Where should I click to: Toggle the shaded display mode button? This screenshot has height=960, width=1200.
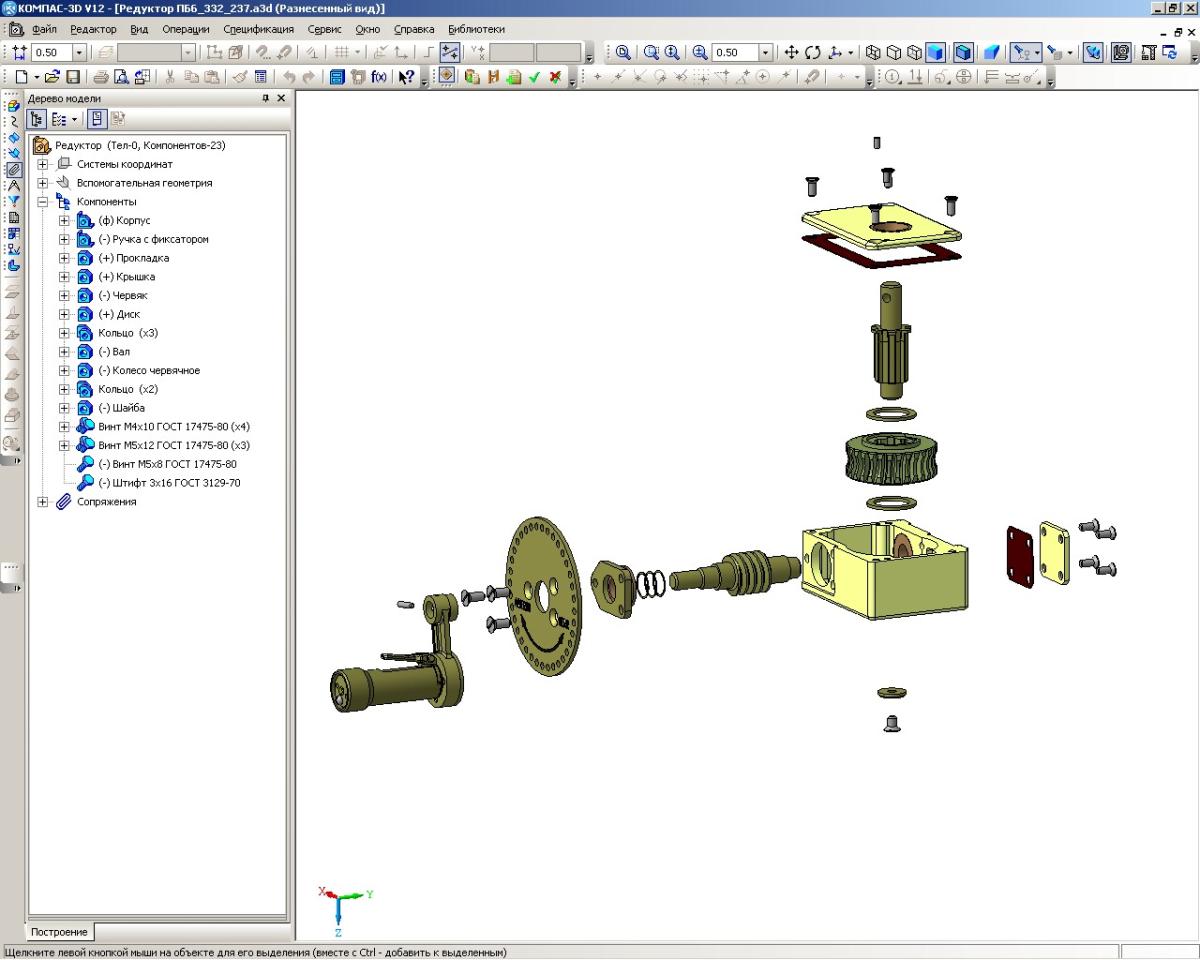pos(936,52)
